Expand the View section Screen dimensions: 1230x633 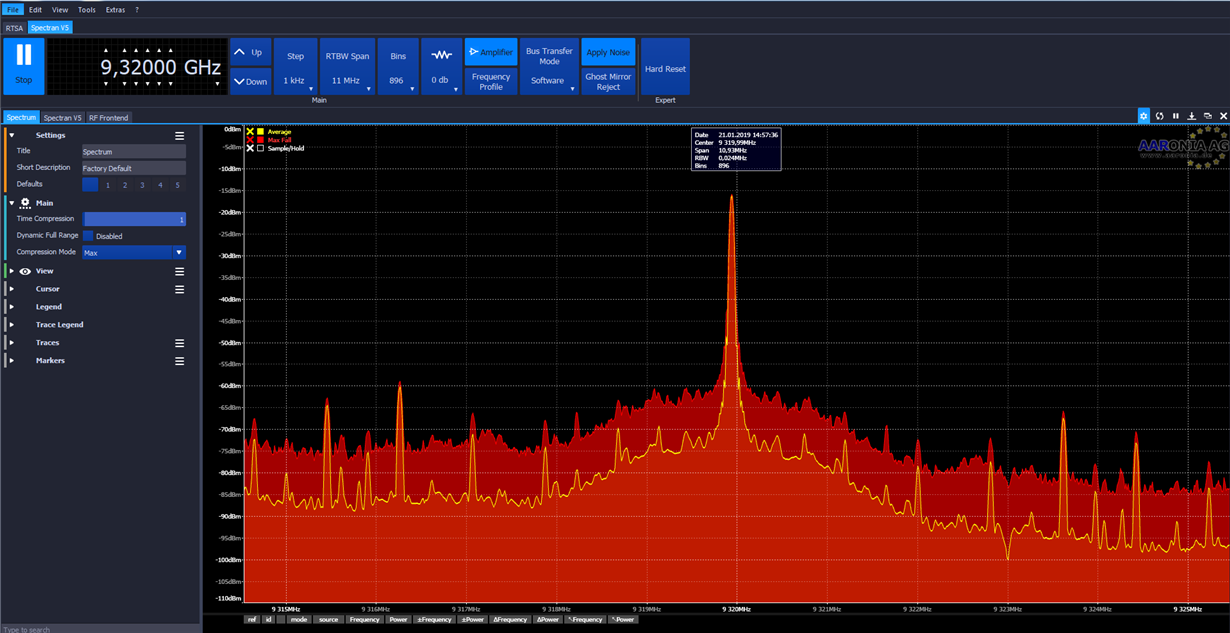click(12, 271)
